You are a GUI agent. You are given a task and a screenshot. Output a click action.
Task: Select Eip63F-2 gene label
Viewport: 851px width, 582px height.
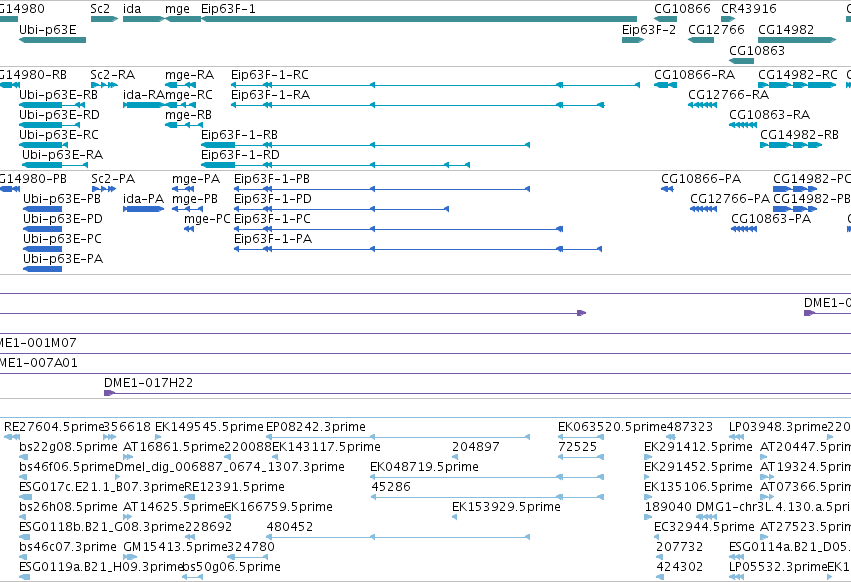(649, 30)
